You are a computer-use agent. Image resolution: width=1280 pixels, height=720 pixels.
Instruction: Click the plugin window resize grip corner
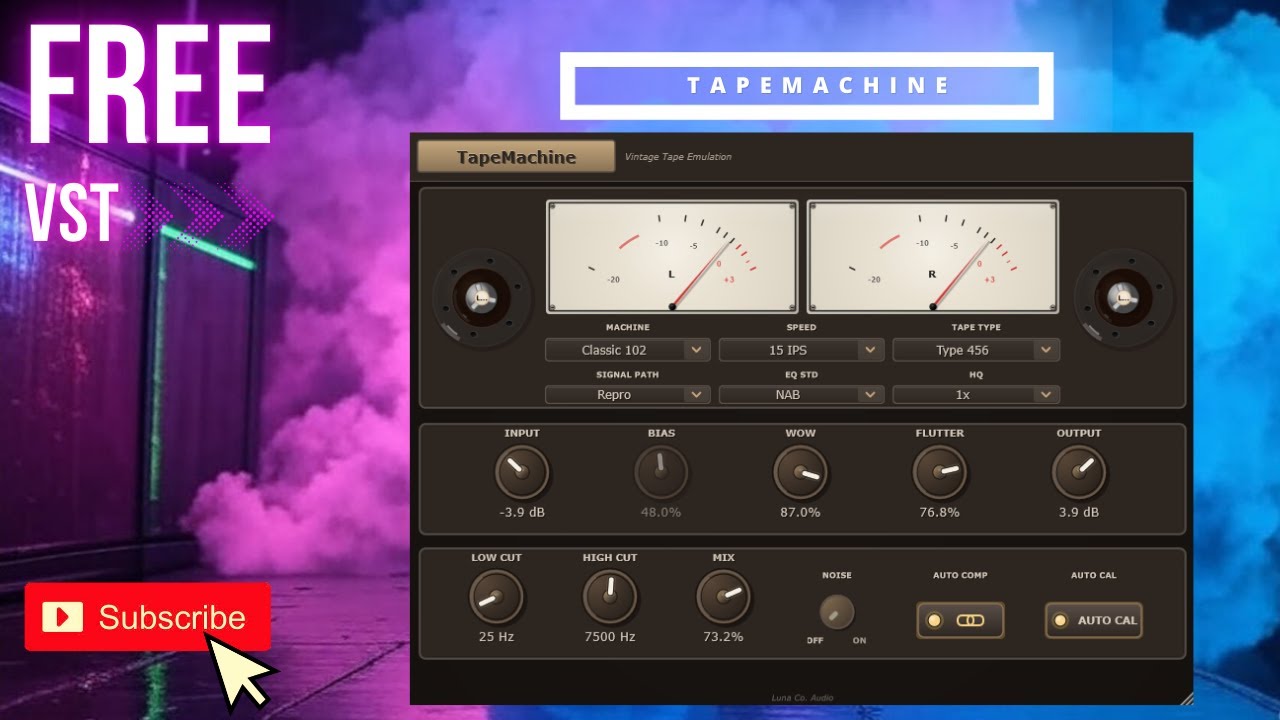coord(1186,698)
